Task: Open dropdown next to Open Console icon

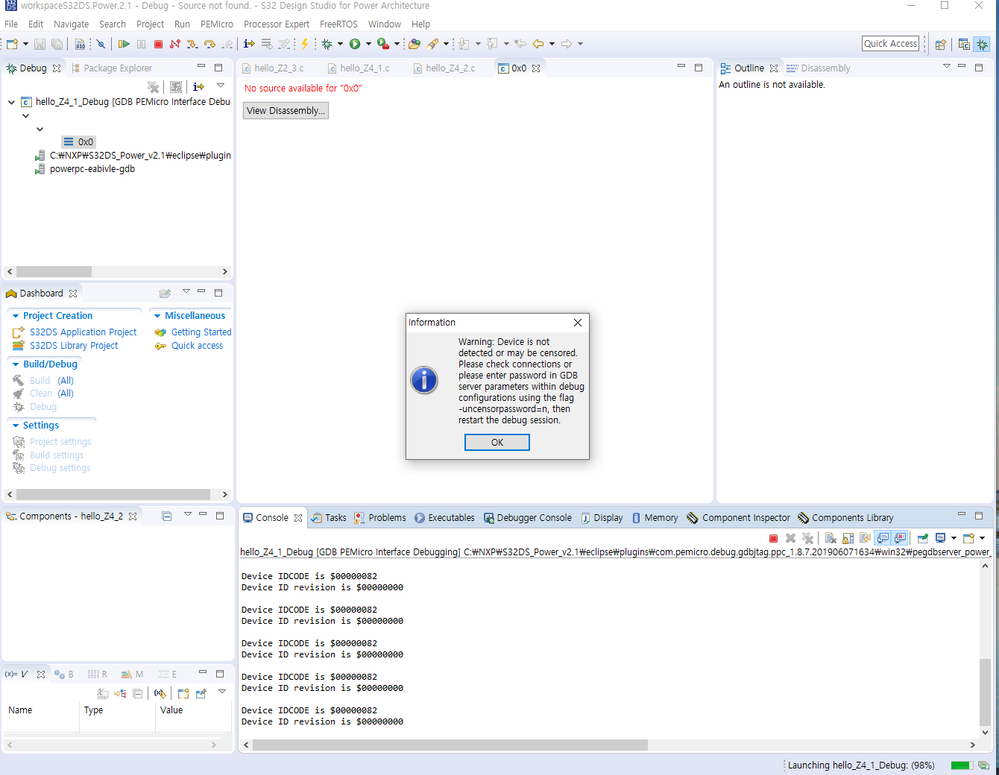Action: [982, 538]
